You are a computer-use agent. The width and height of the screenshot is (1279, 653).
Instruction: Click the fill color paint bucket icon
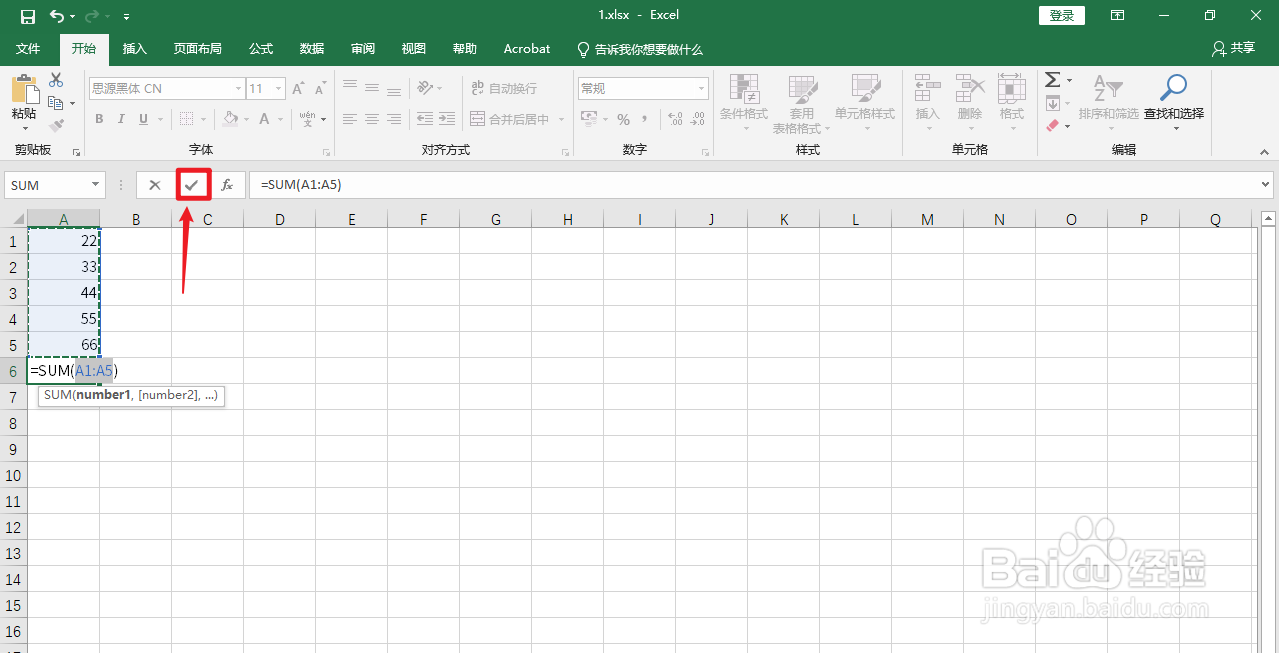(x=231, y=119)
